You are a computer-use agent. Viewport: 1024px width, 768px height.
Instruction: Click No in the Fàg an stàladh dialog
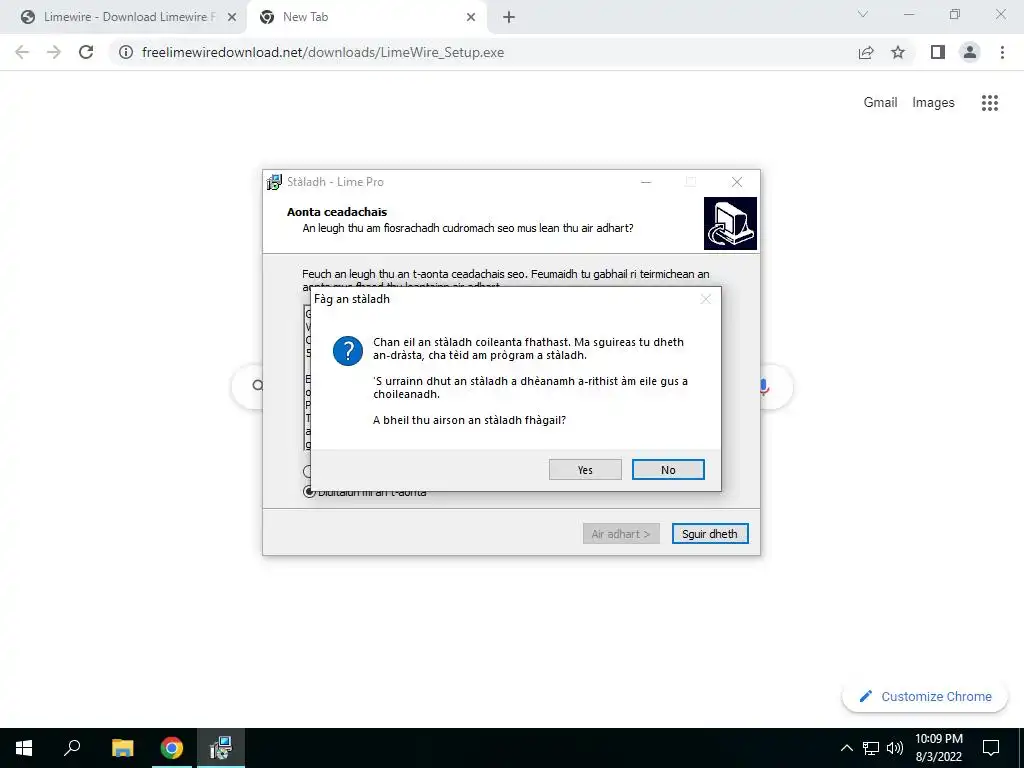tap(668, 470)
